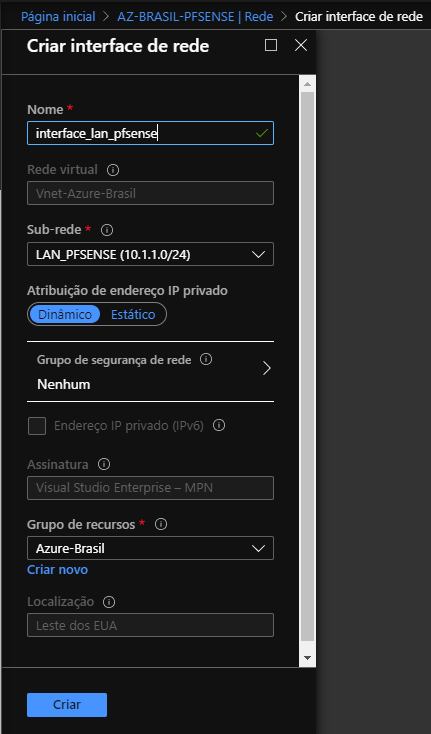Click the Nome input field
The image size is (431, 734).
click(x=150, y=133)
